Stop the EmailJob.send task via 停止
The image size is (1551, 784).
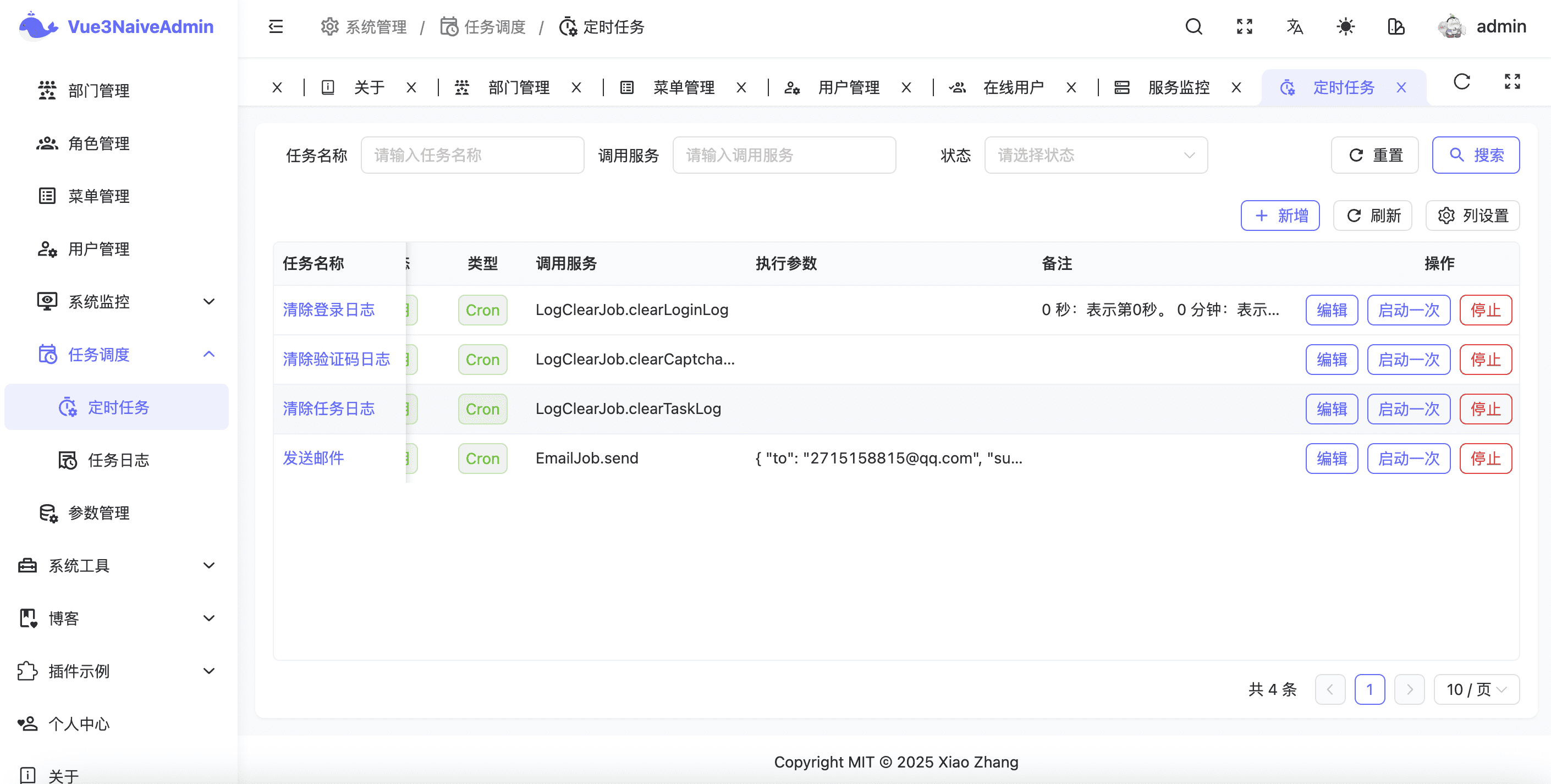[1486, 458]
